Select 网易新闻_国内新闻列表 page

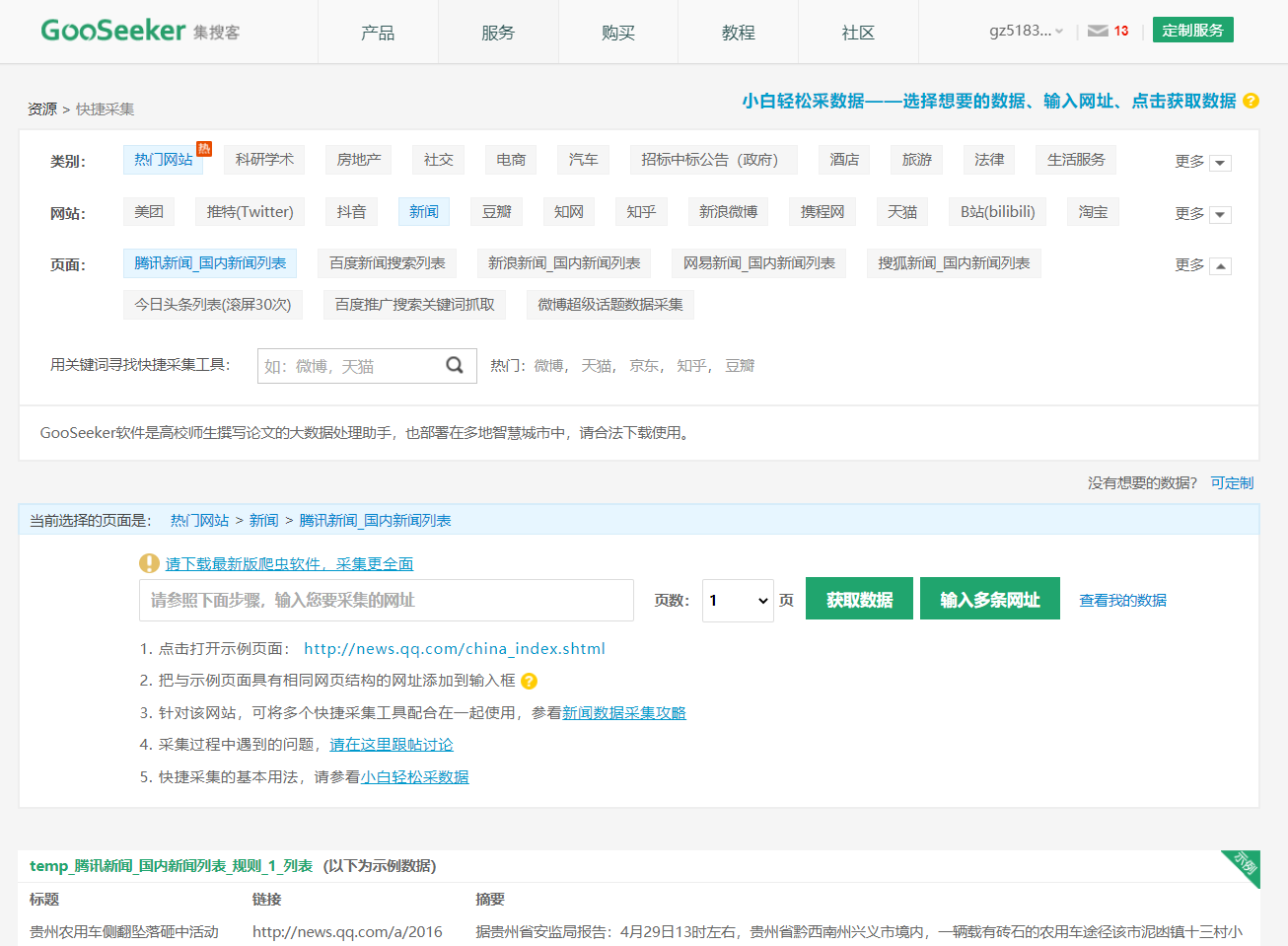click(x=759, y=263)
